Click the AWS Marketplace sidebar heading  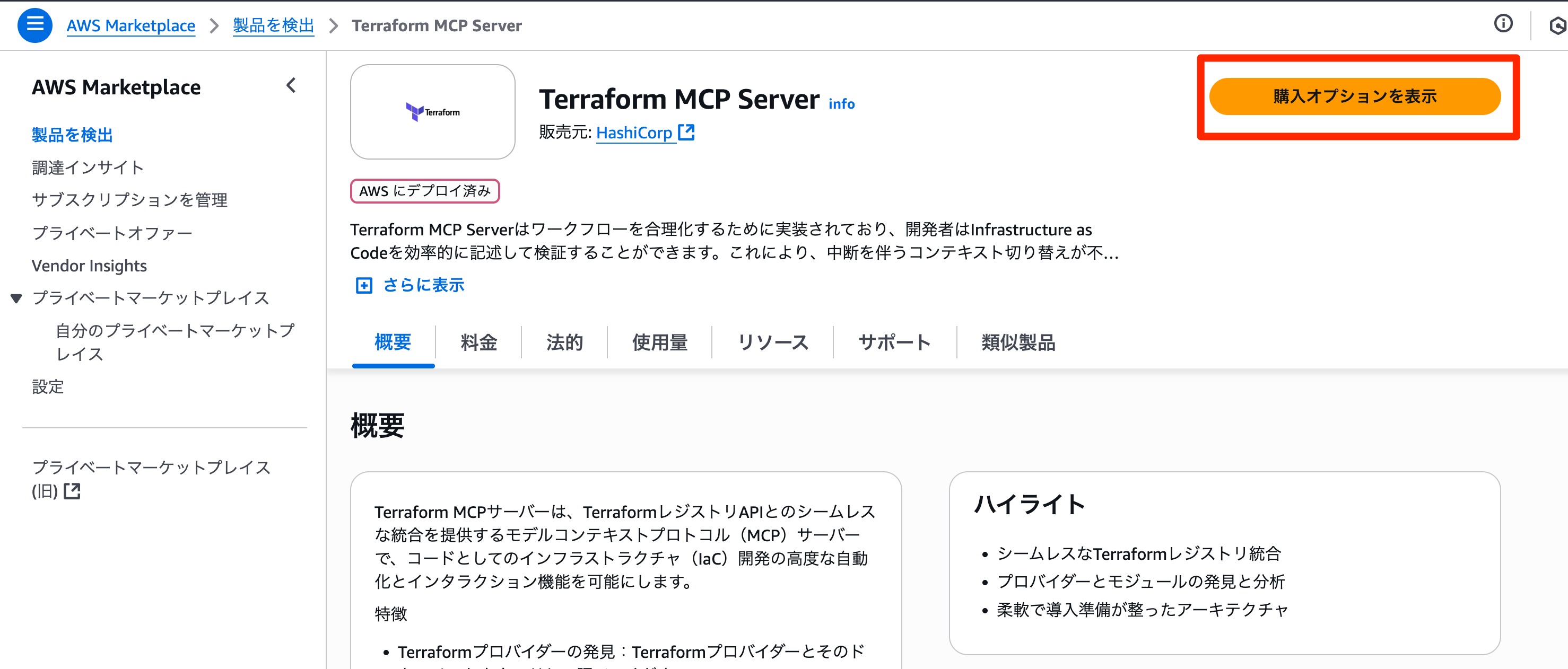point(116,87)
